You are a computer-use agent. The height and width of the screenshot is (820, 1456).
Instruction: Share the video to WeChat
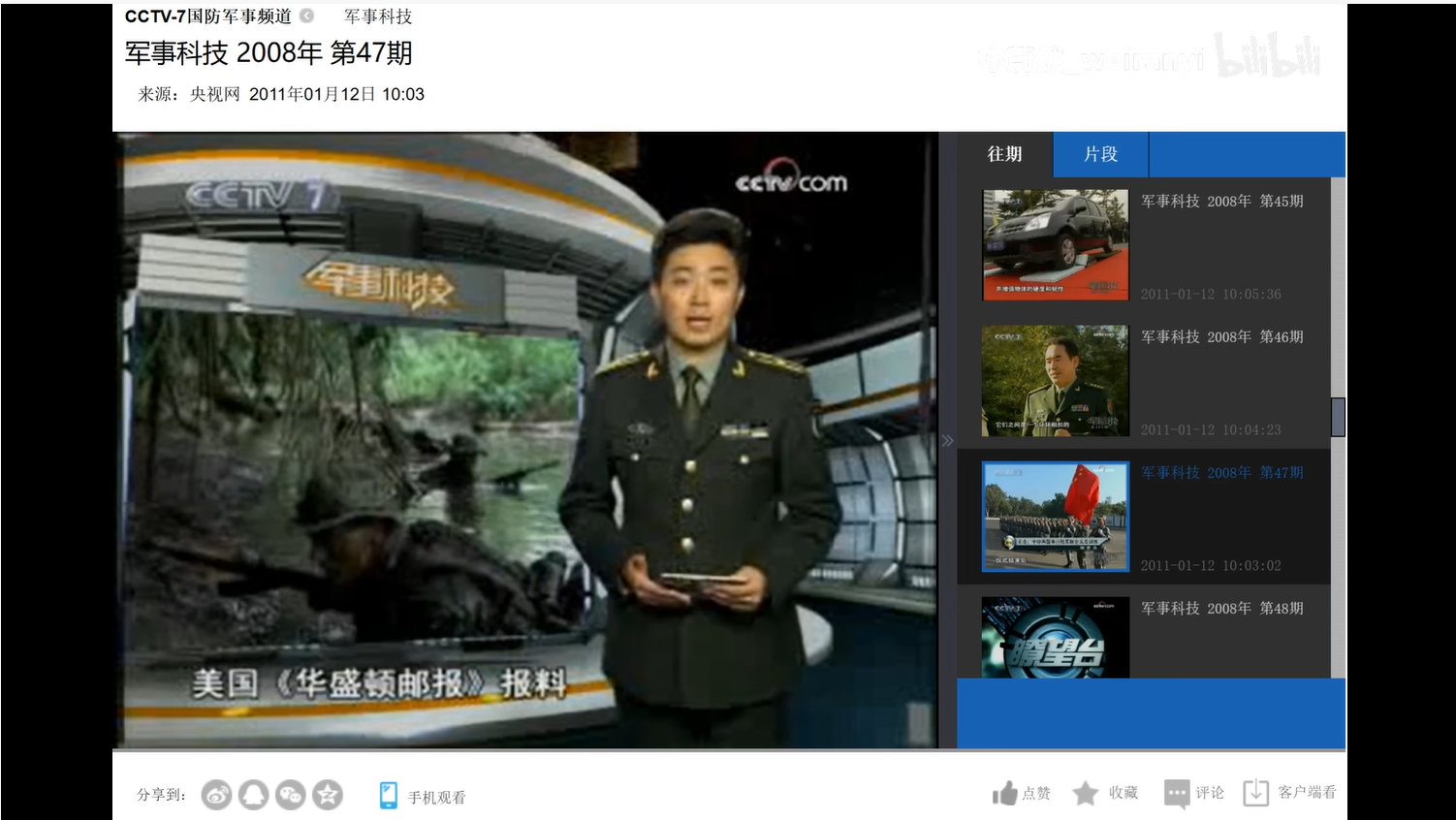tap(291, 796)
